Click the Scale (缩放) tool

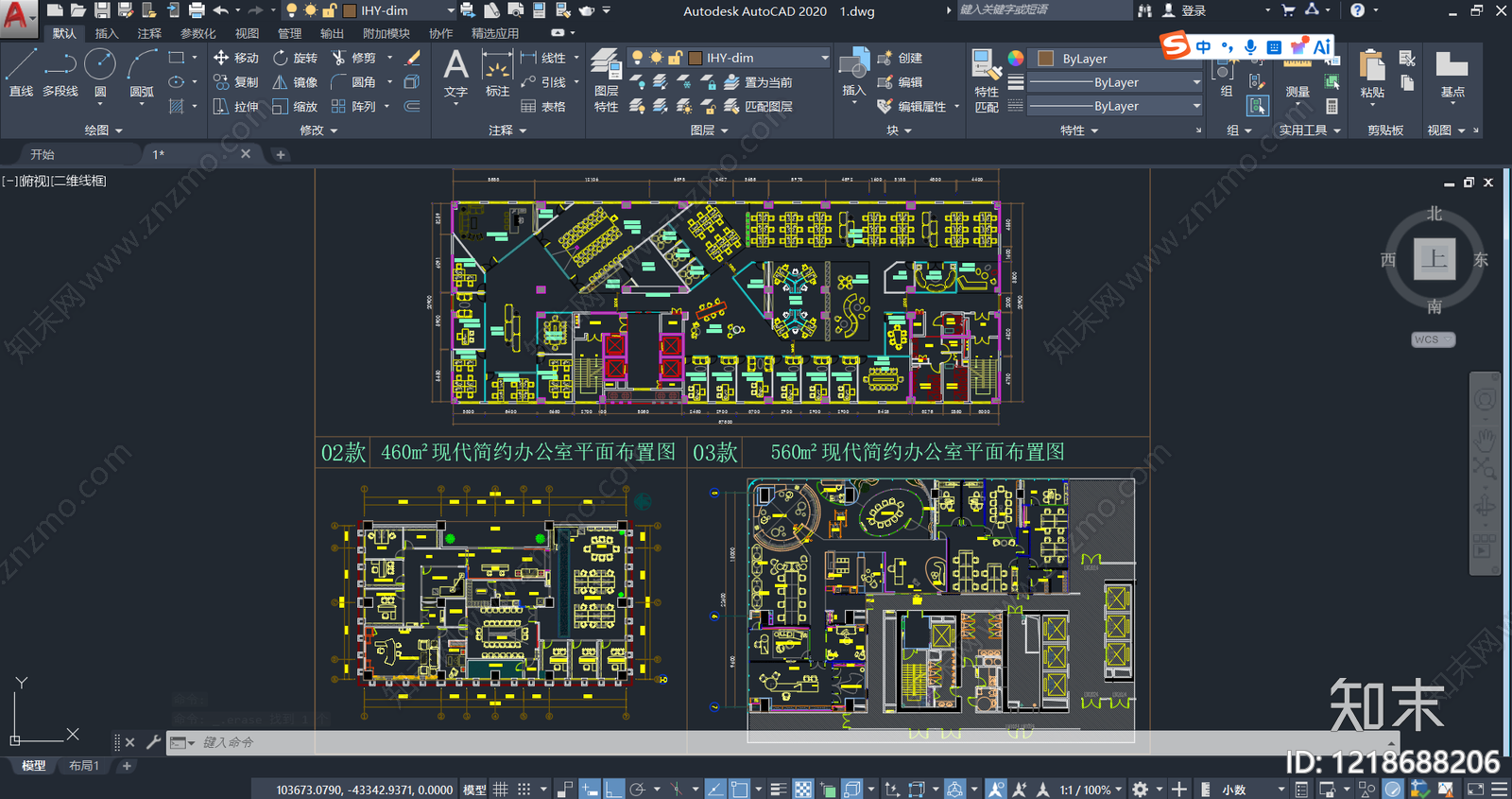(295, 107)
